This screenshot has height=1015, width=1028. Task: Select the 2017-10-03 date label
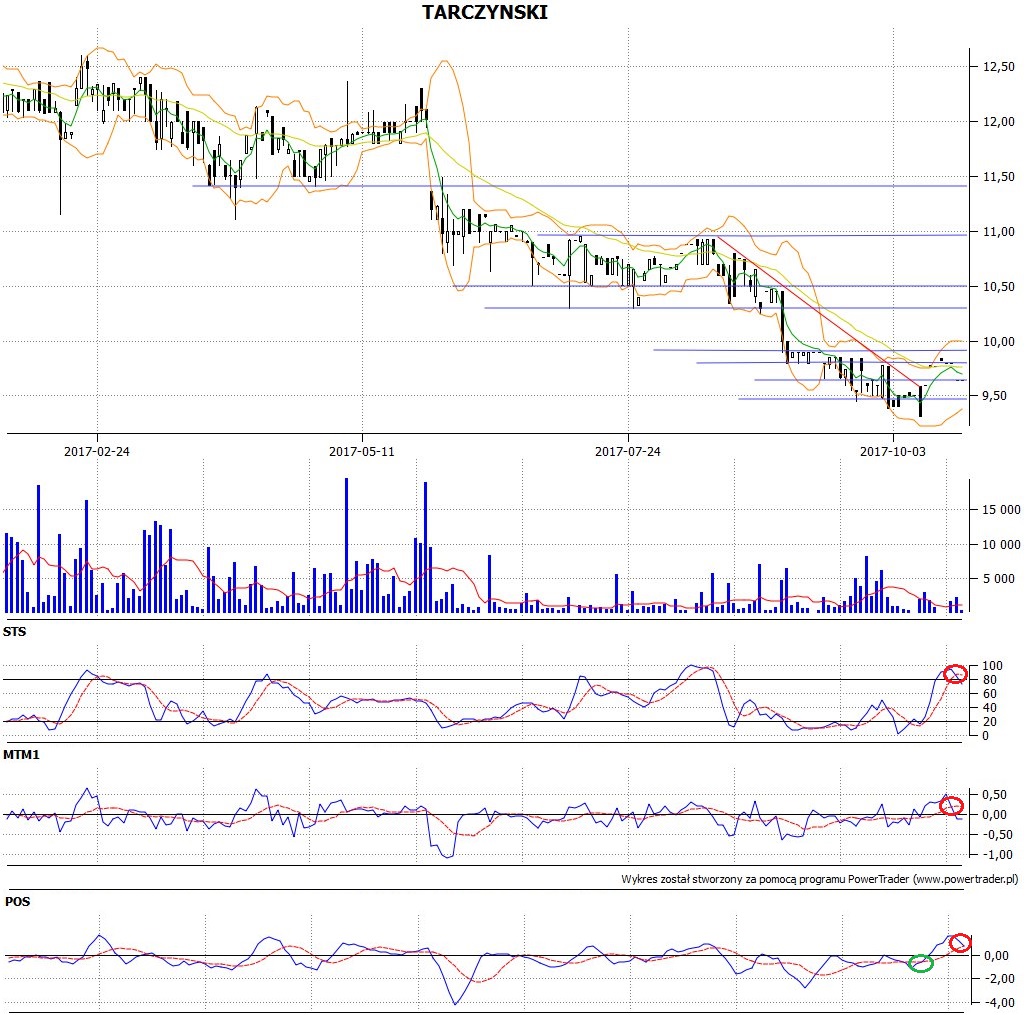click(892, 451)
